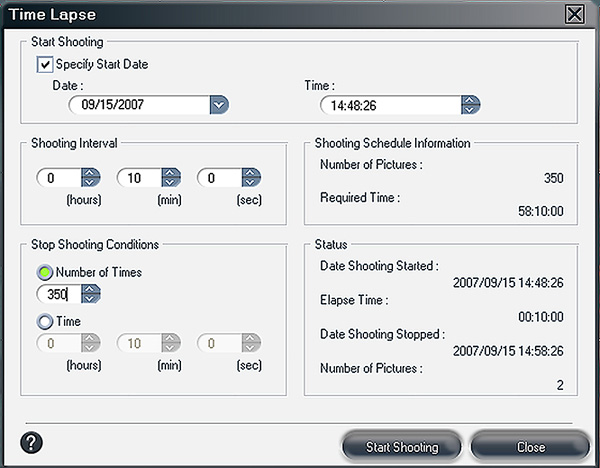600x468 pixels.
Task: Toggle the Specify Start Date checkbox
Action: pyautogui.click(x=43, y=65)
